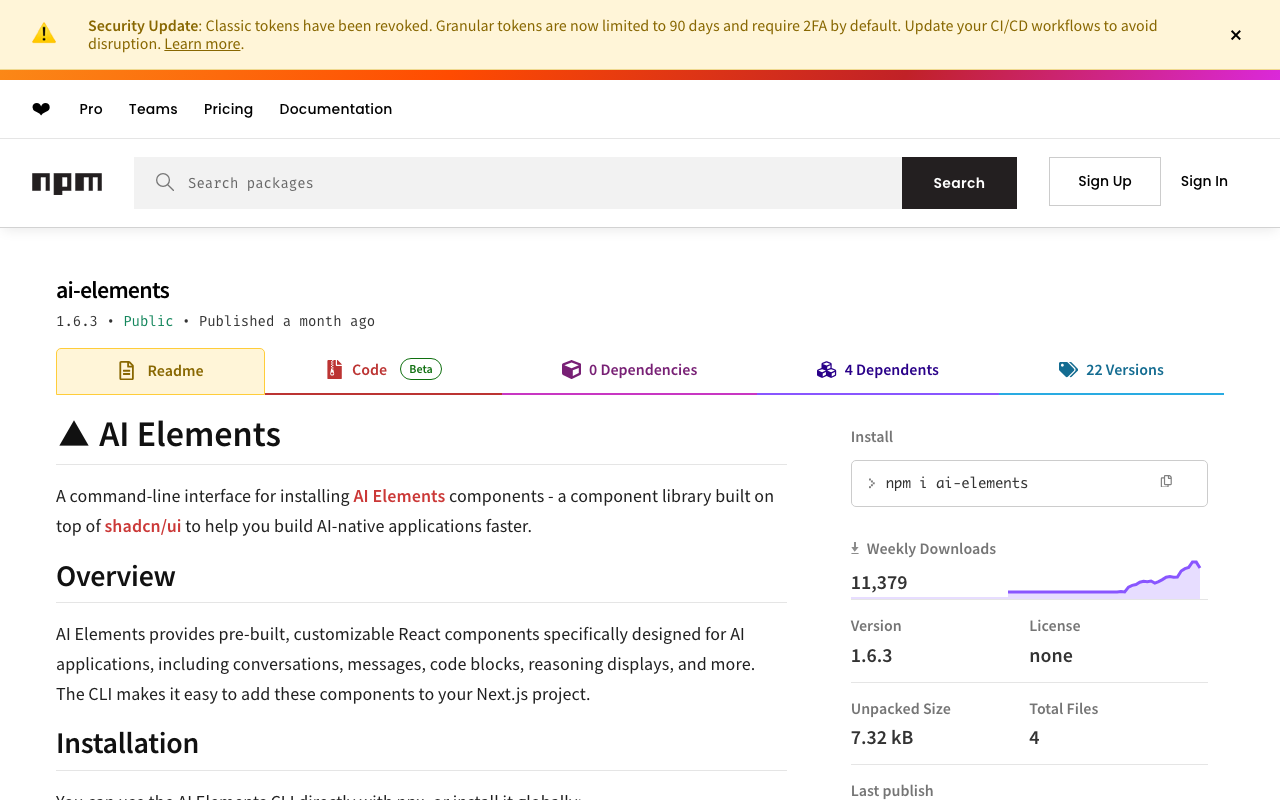
Task: Click the Sign Up button
Action: click(1104, 181)
